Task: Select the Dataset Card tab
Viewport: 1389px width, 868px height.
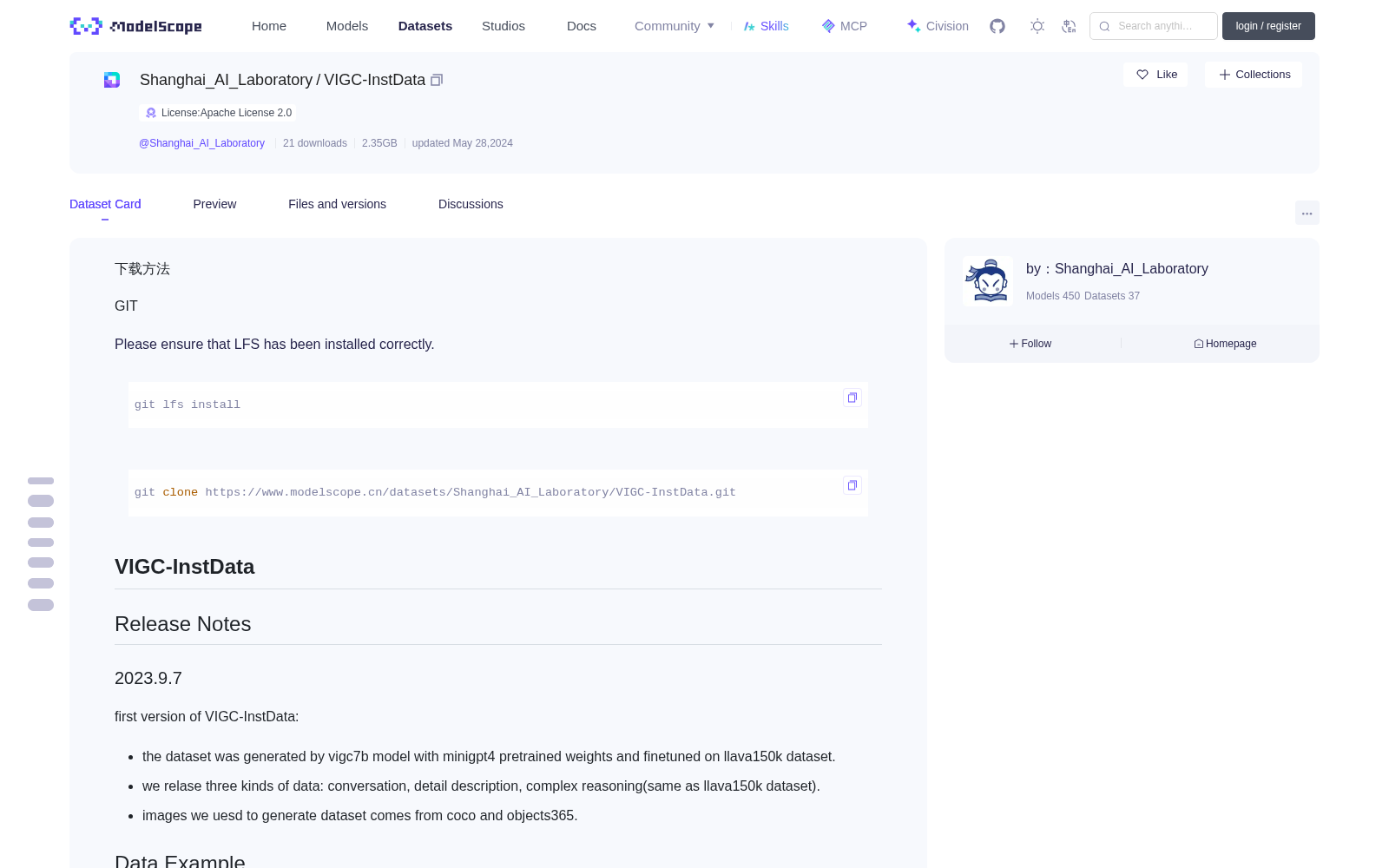Action: coord(105,204)
